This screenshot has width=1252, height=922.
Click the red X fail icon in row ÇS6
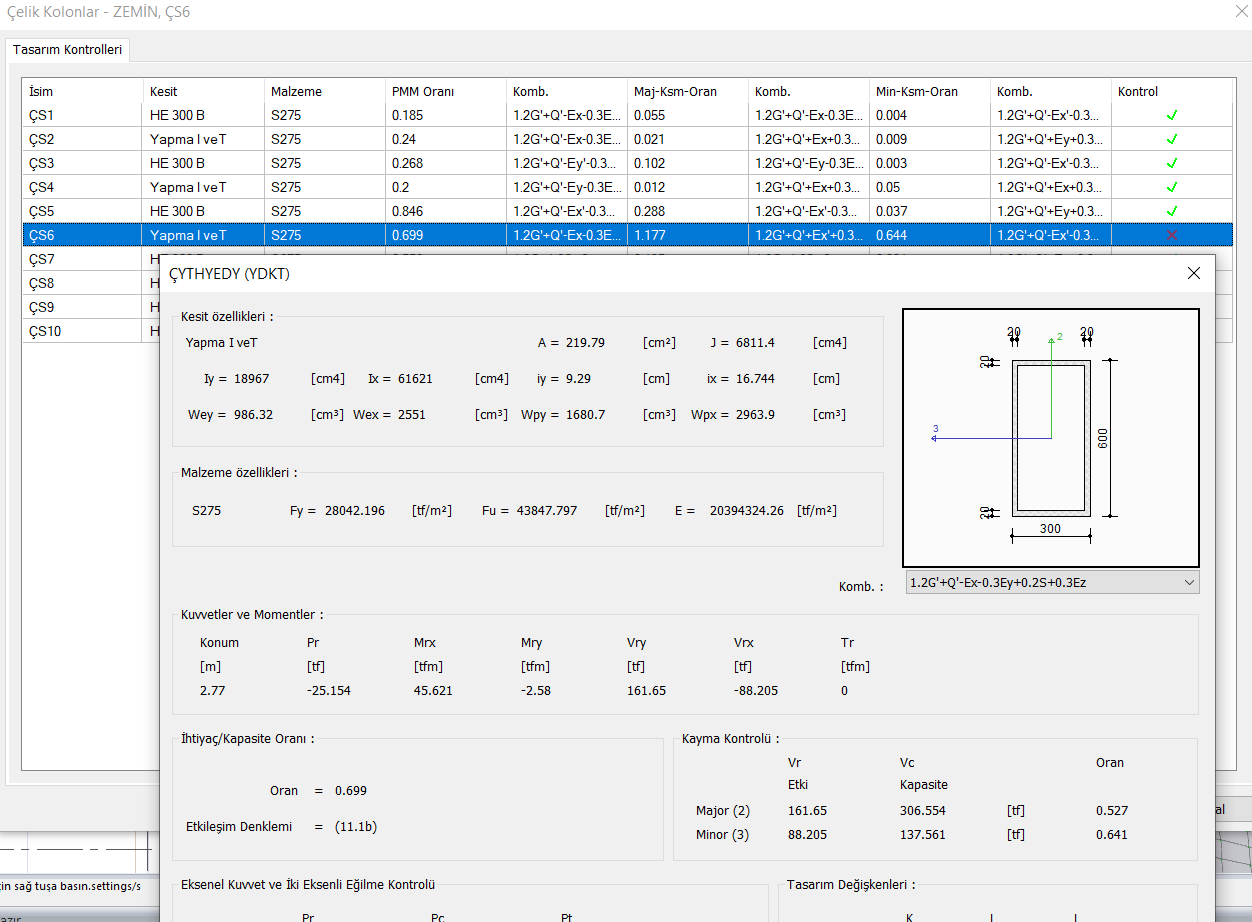pyautogui.click(x=1172, y=235)
